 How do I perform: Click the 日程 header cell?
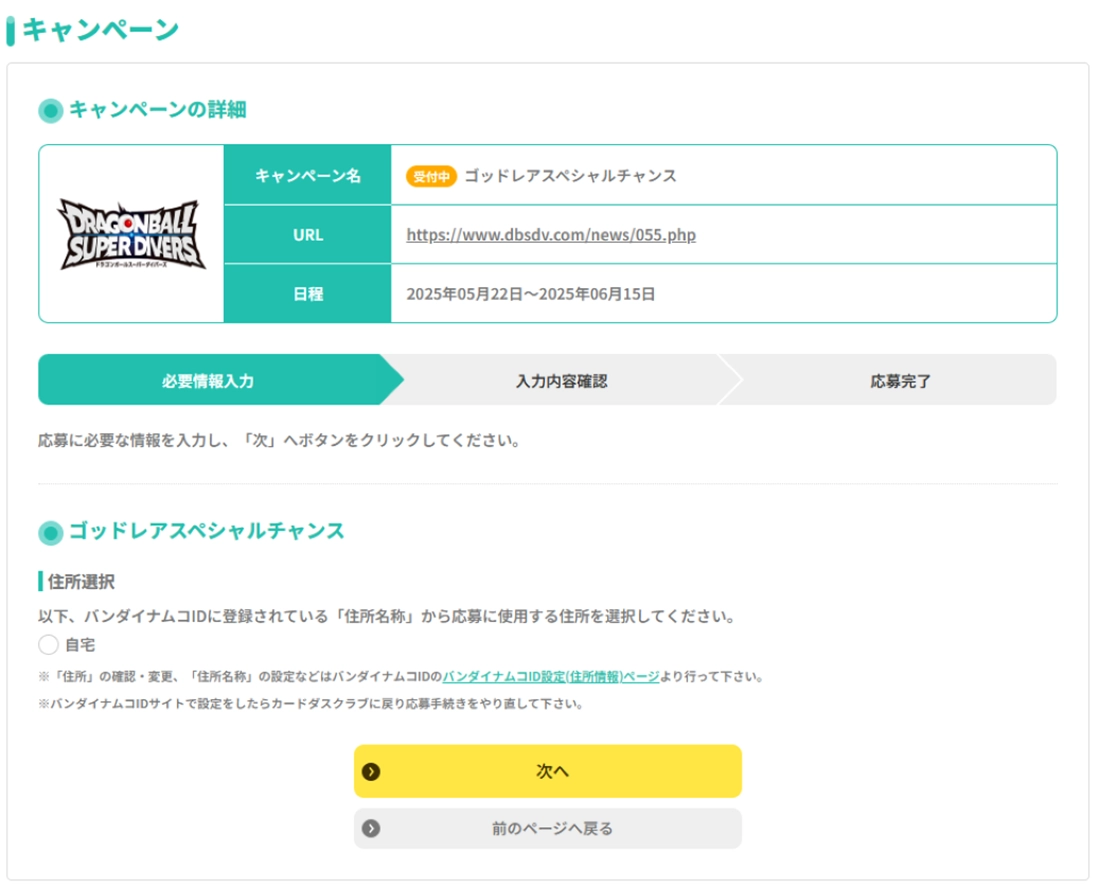click(x=307, y=294)
